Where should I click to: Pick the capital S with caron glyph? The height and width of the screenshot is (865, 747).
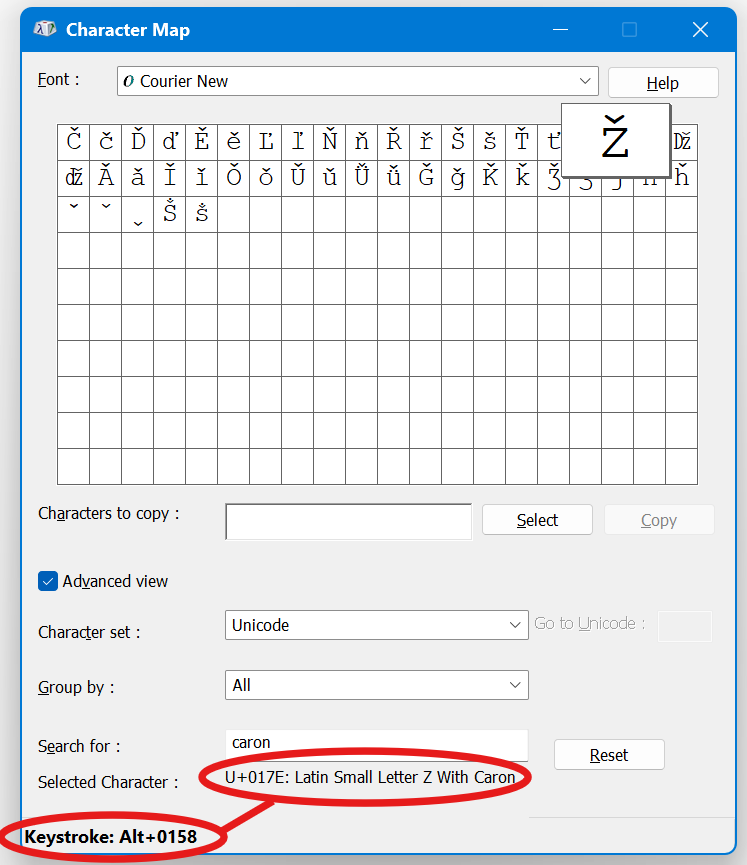tap(458, 142)
